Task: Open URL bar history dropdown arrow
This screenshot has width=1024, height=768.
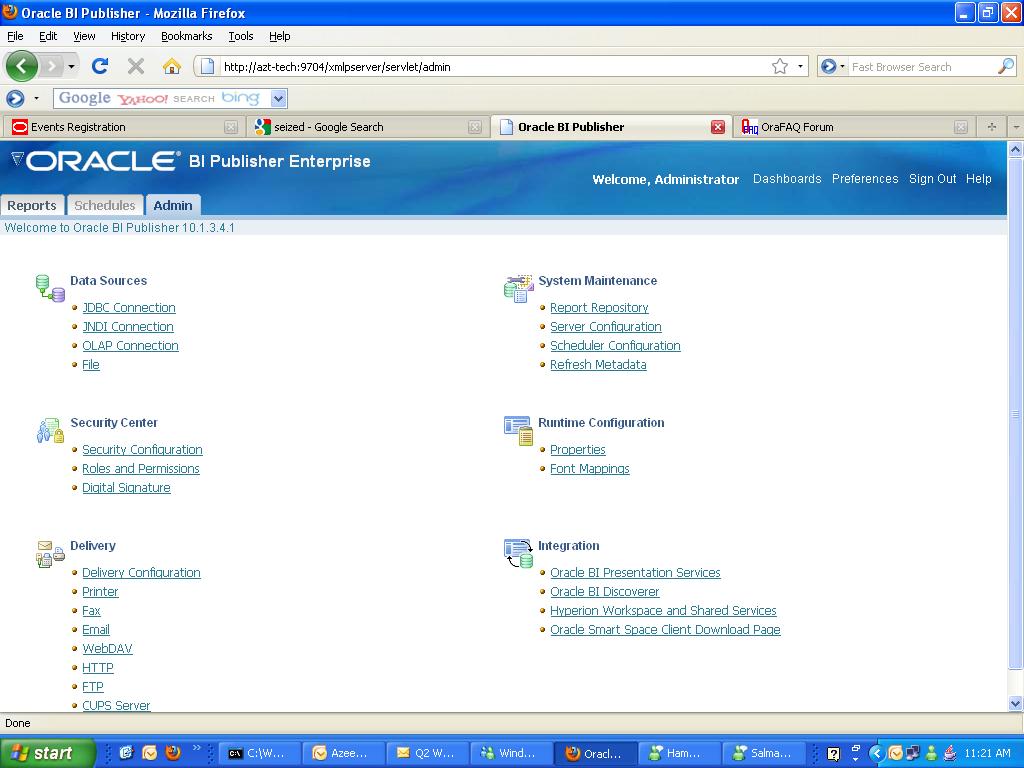Action: coord(800,67)
